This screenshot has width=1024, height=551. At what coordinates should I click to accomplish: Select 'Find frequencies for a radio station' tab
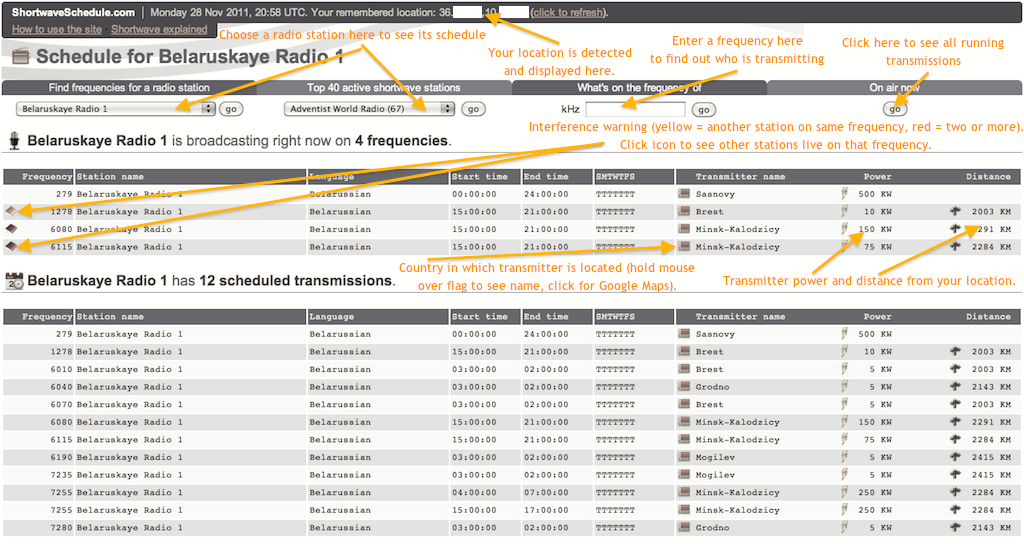[x=129, y=88]
